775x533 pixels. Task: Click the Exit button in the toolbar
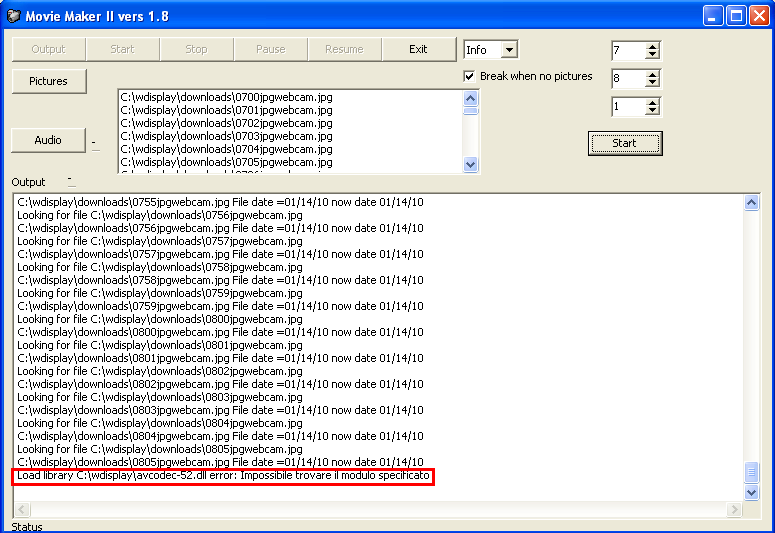point(419,49)
